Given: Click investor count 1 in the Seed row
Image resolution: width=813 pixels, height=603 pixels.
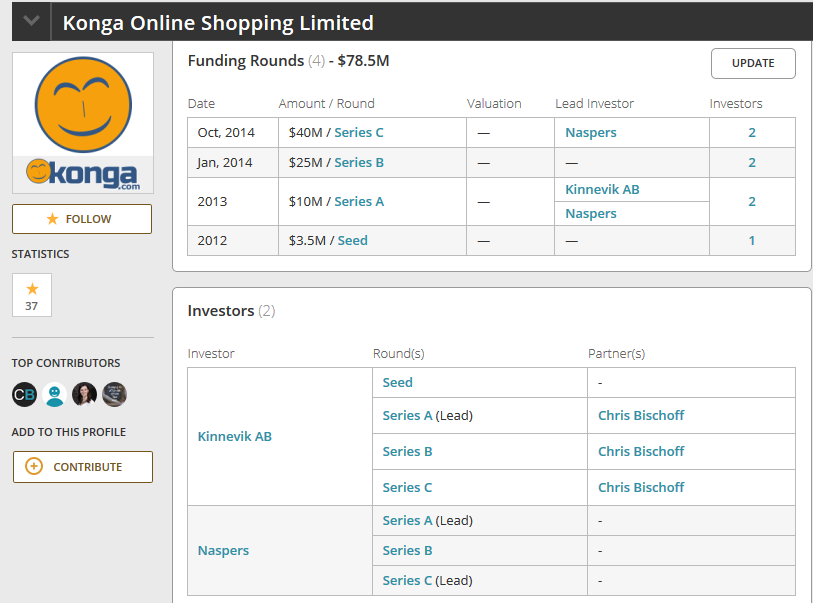Looking at the screenshot, I should tap(752, 241).
